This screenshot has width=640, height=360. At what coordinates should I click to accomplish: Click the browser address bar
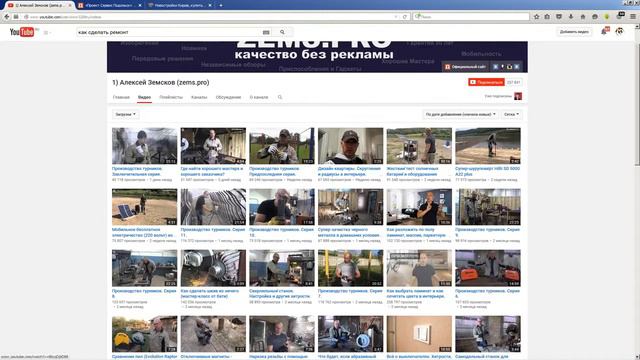pos(210,17)
